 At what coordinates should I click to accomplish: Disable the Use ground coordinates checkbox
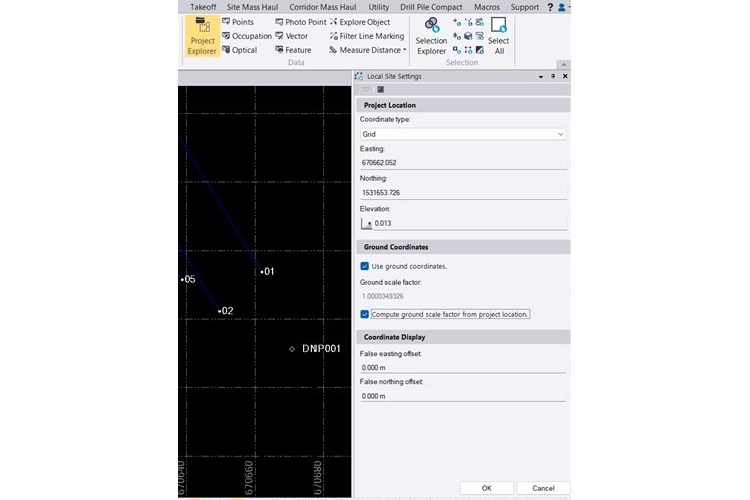tap(365, 266)
